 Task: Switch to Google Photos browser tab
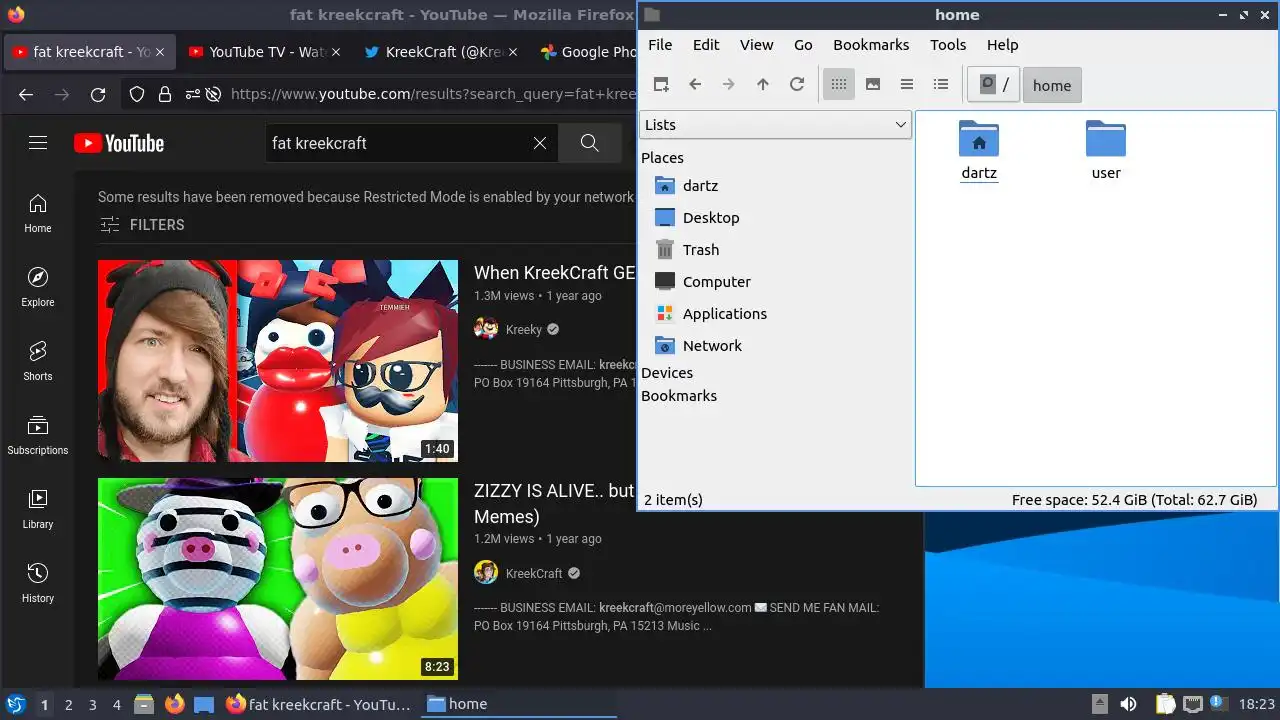pos(585,52)
